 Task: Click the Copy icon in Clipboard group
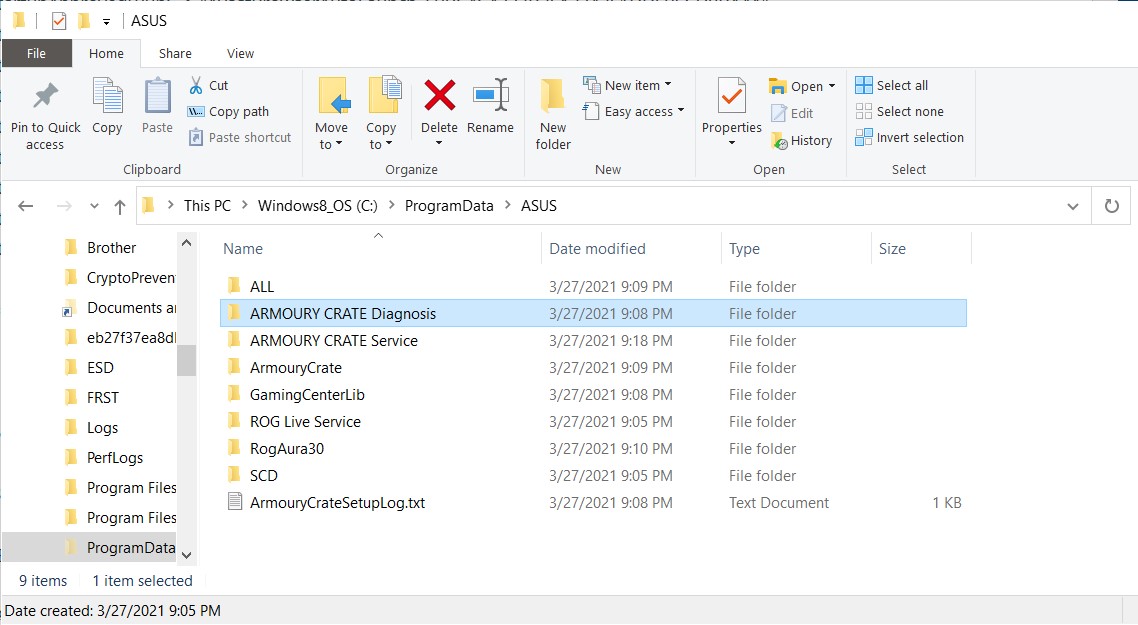click(107, 96)
